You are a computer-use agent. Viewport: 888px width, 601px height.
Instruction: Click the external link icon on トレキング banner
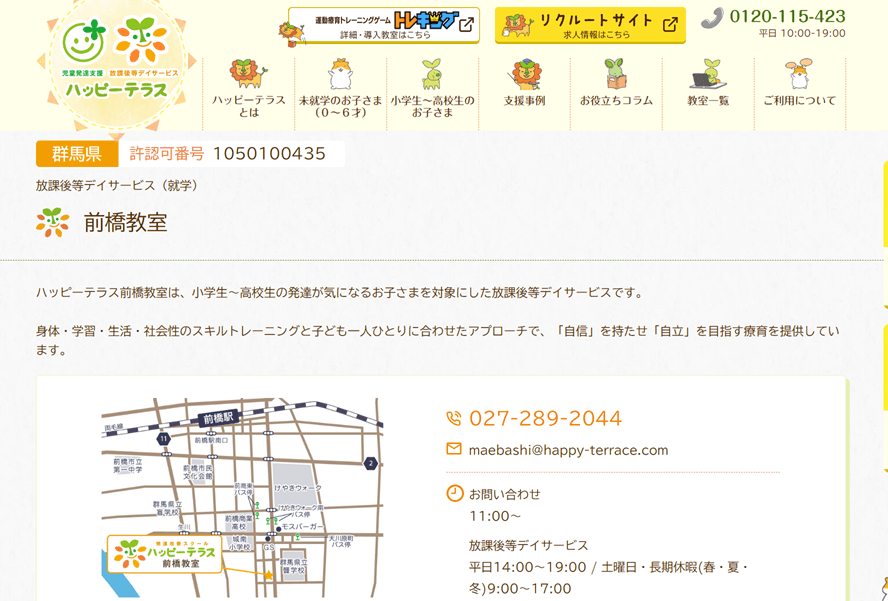pos(466,25)
